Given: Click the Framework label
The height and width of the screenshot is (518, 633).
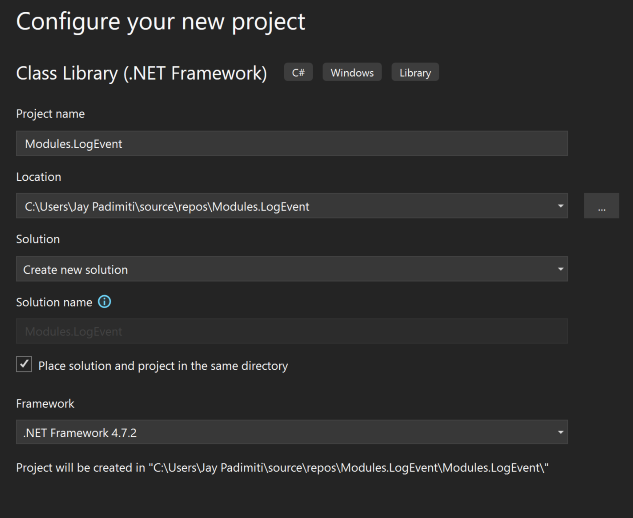Looking at the screenshot, I should click(x=45, y=404).
